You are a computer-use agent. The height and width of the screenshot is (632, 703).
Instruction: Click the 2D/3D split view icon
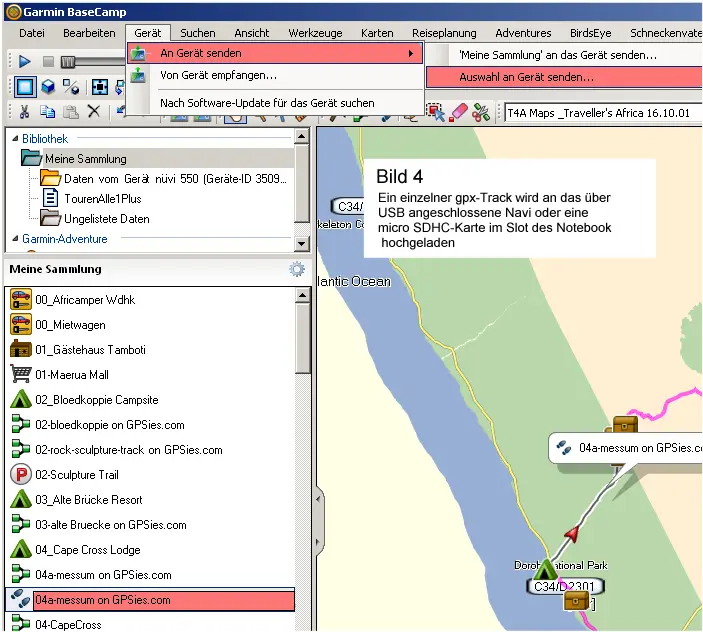[x=71, y=87]
